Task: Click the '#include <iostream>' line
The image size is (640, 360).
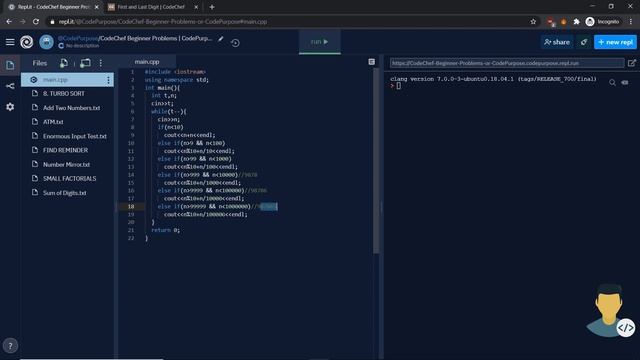Action: [x=176, y=72]
